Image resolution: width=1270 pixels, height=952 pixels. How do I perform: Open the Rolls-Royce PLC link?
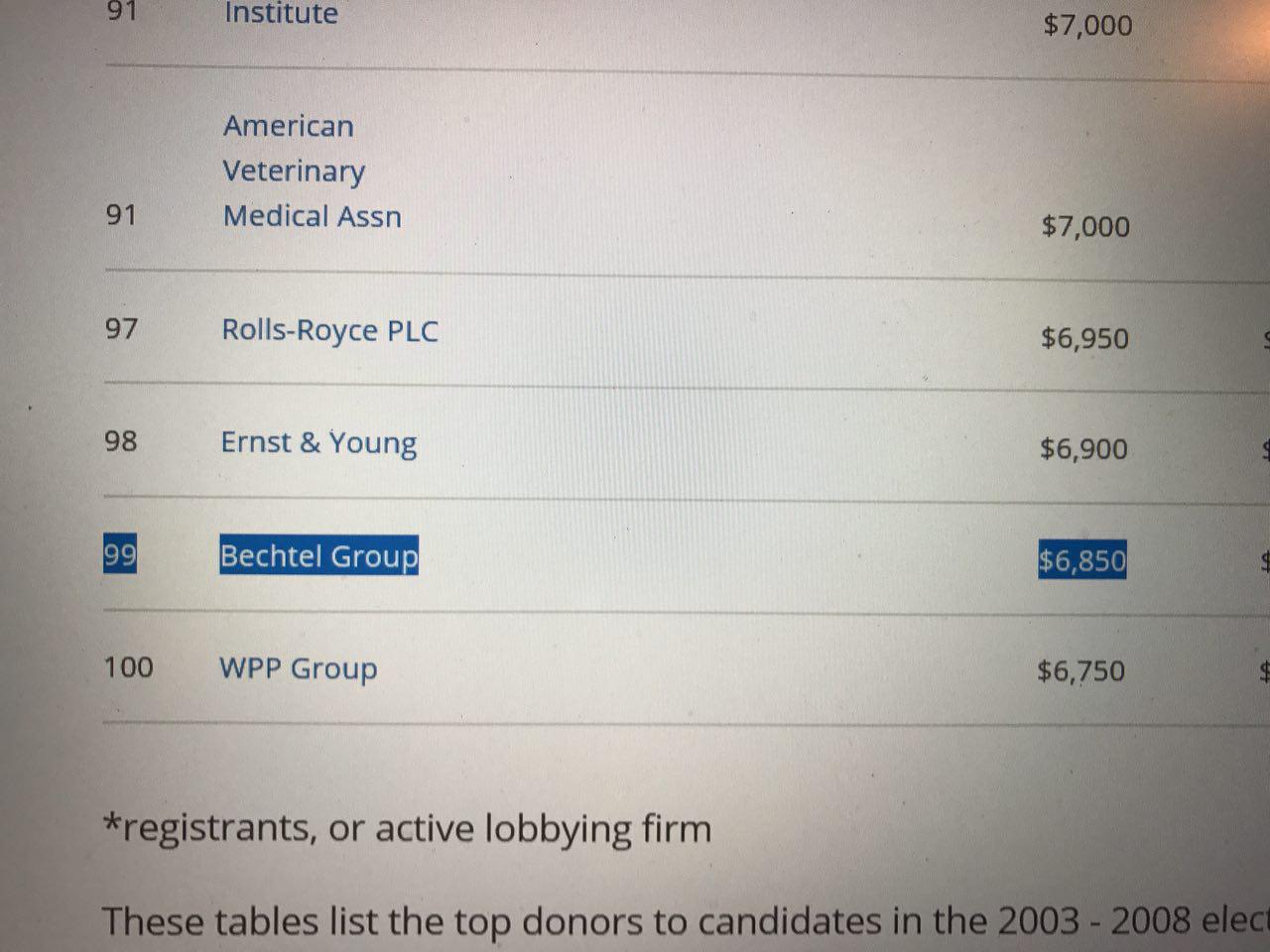[329, 330]
